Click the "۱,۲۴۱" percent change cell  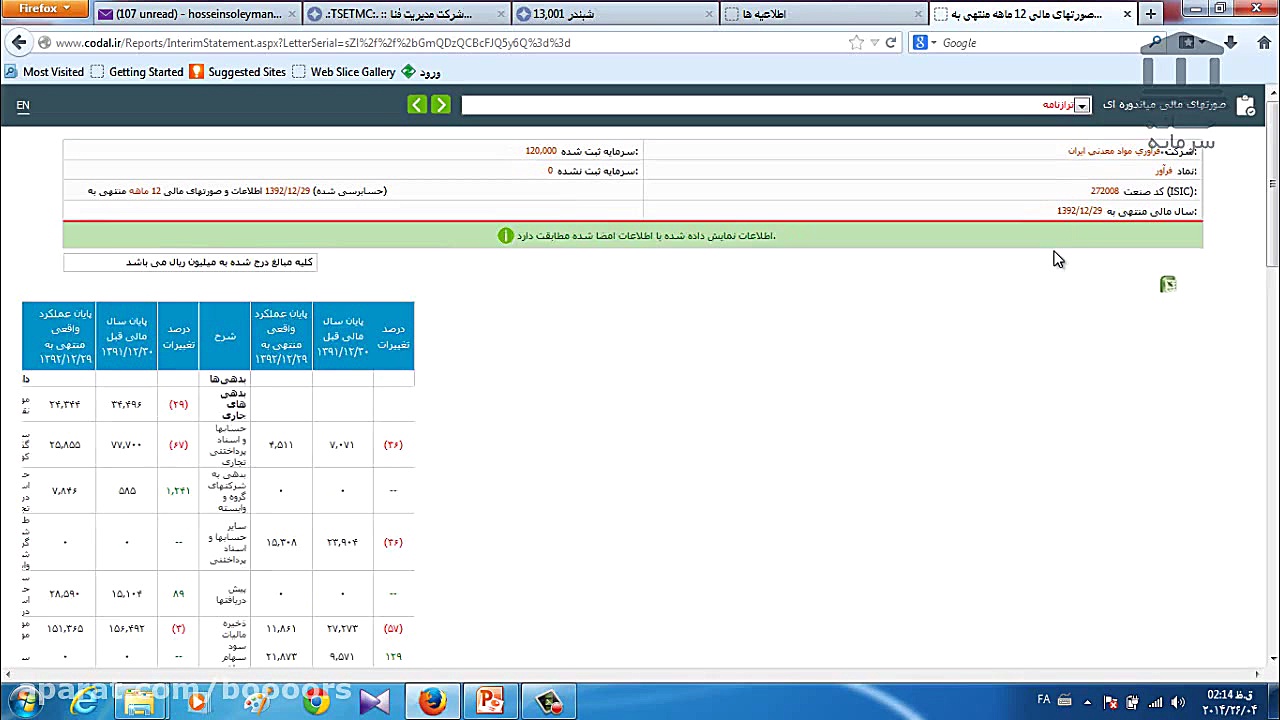(178, 491)
